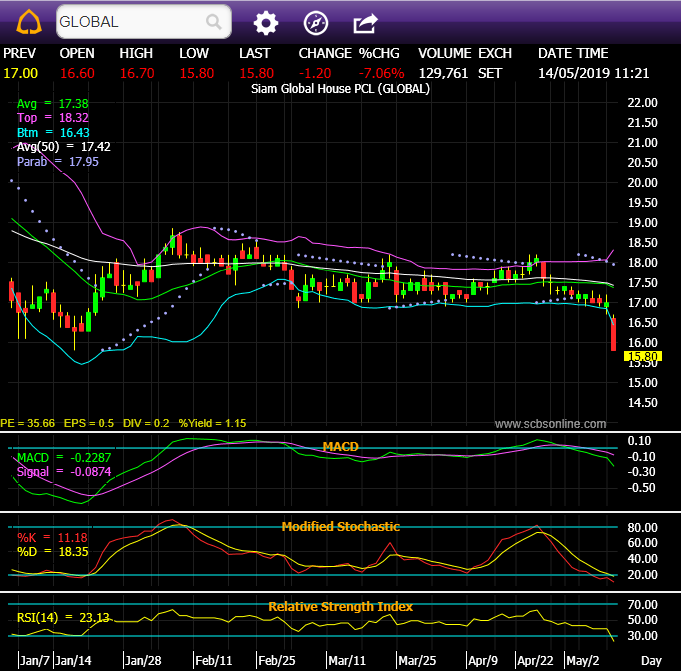Click the Siam Global House PCL title
The height and width of the screenshot is (671, 681).
click(x=340, y=89)
